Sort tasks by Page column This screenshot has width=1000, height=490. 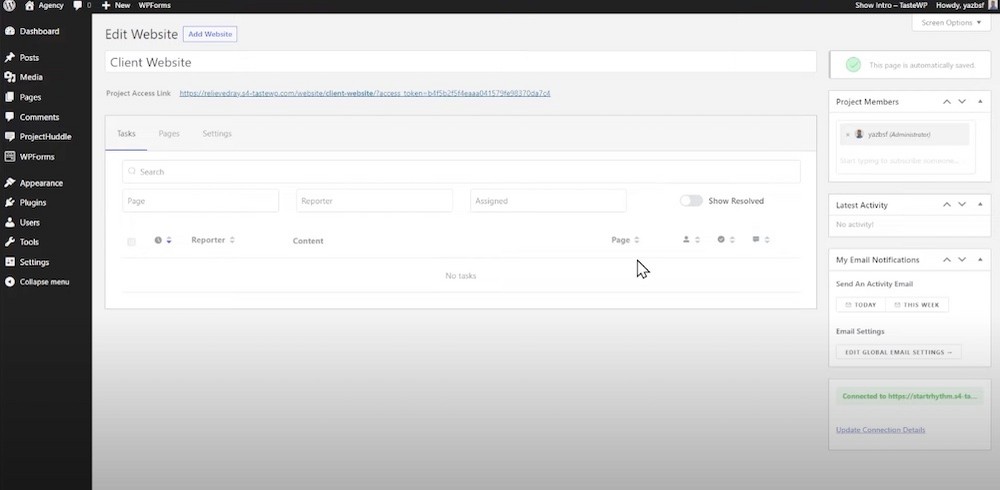tap(625, 240)
